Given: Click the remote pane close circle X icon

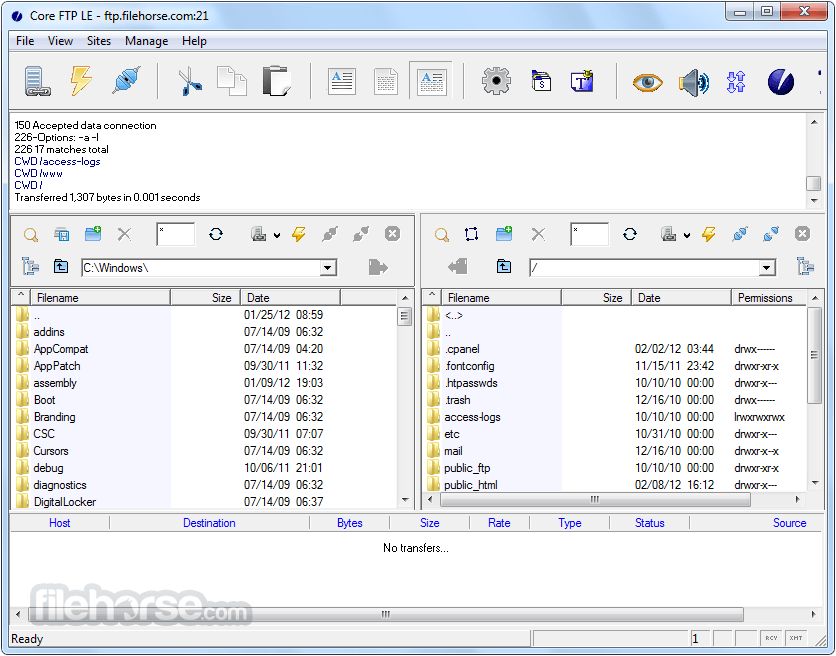Looking at the screenshot, I should click(802, 234).
